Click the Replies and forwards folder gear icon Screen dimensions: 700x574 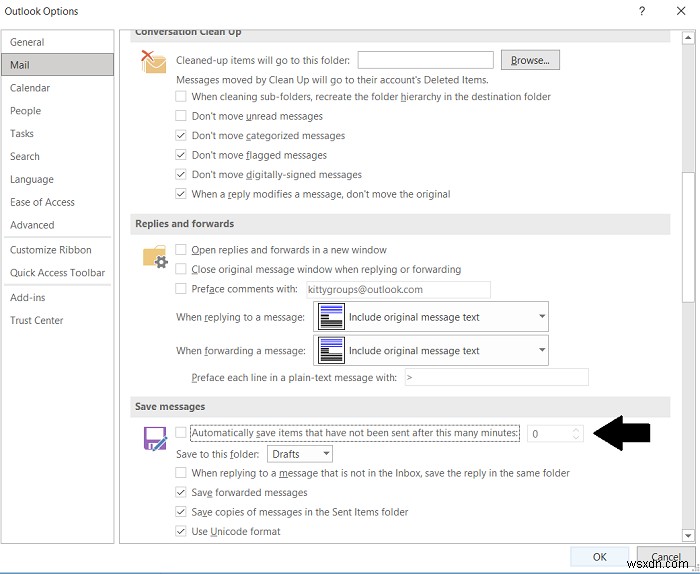[155, 257]
